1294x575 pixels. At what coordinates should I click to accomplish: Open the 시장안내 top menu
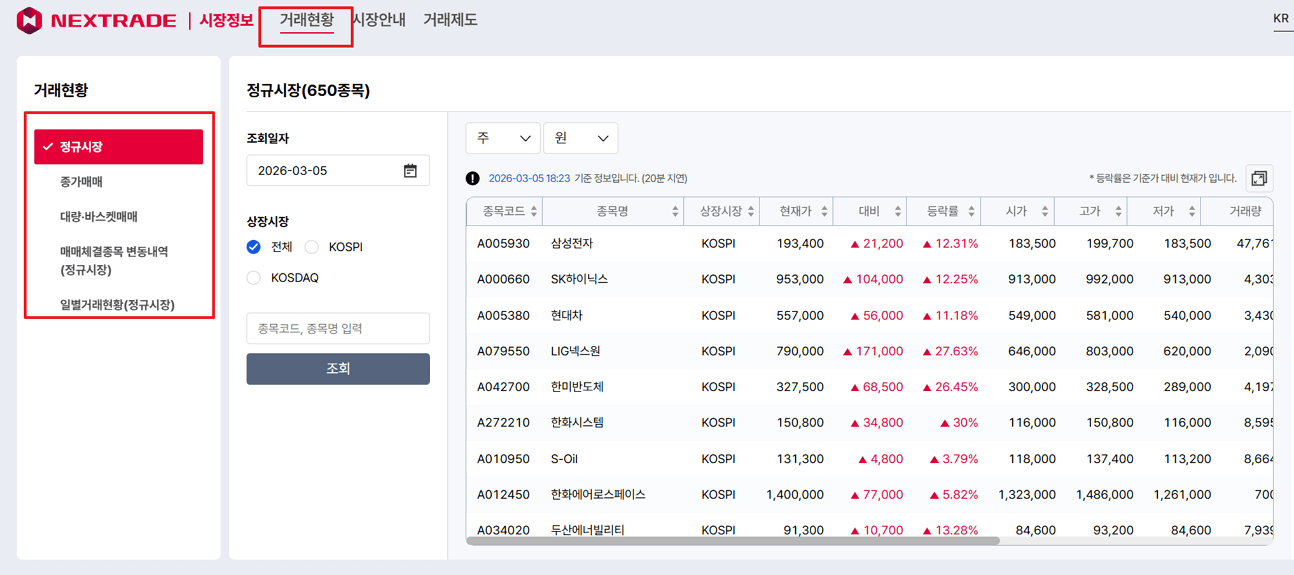(x=378, y=20)
